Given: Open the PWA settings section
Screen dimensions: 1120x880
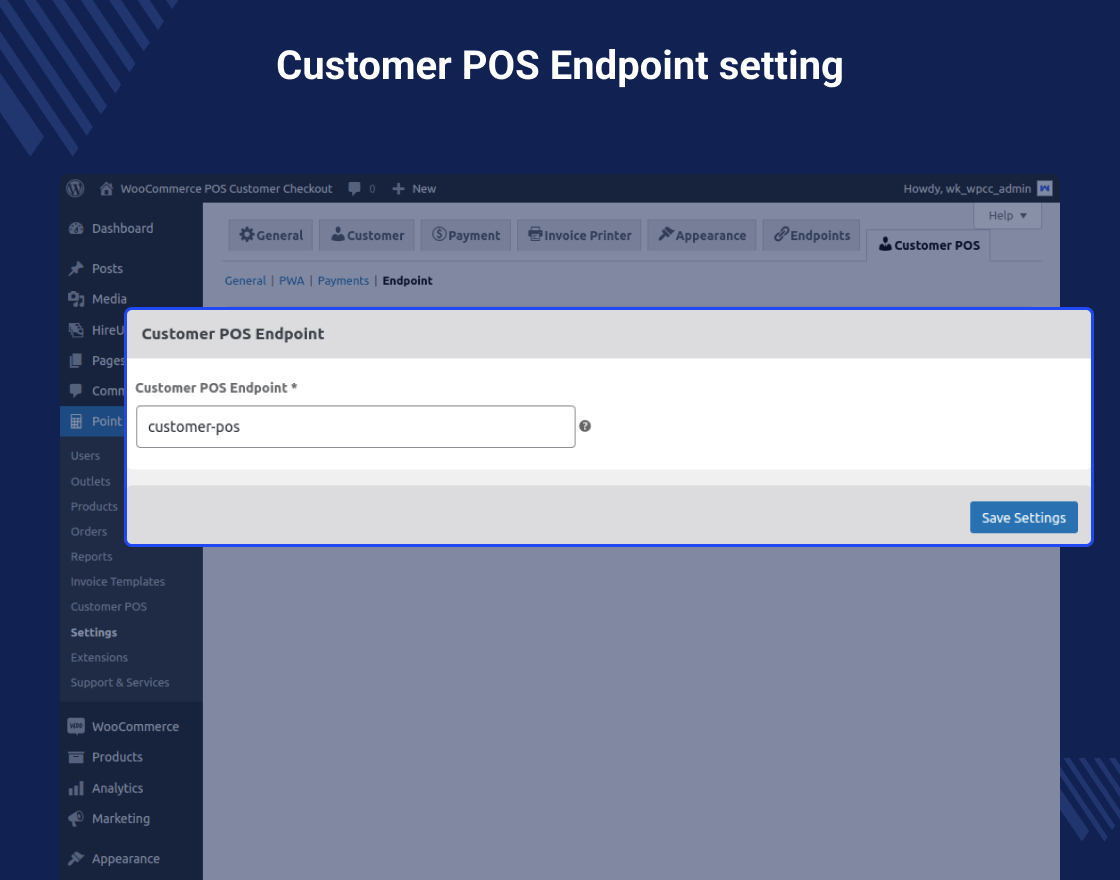Looking at the screenshot, I should 291,281.
